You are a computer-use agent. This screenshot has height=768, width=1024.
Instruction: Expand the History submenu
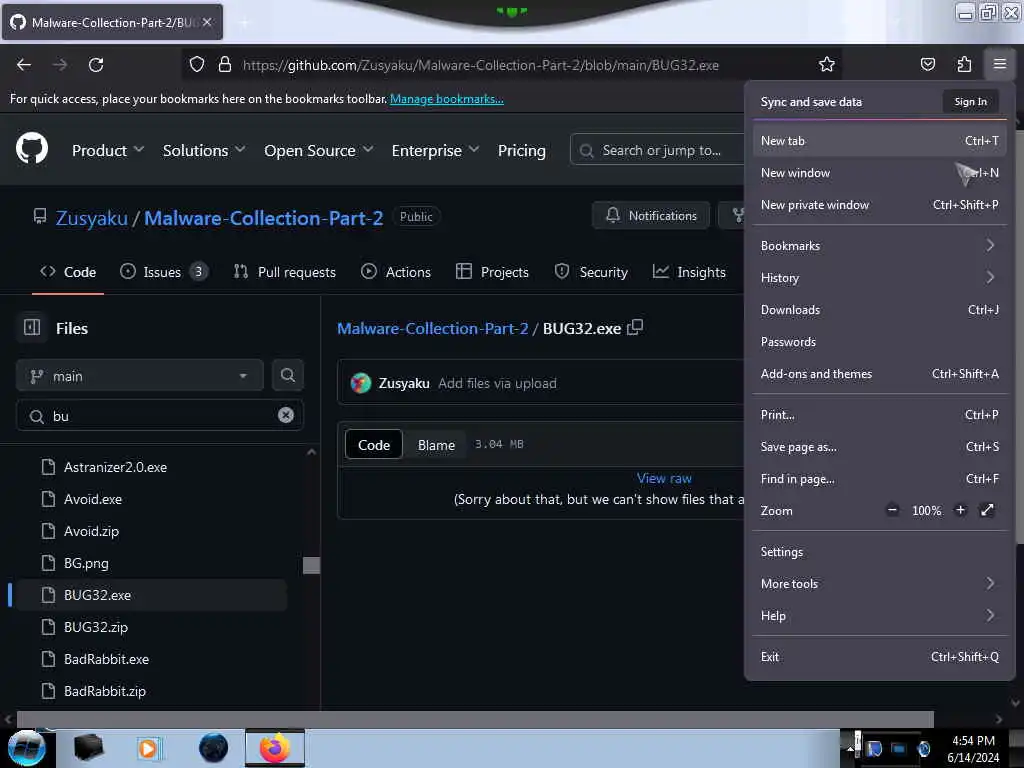click(x=879, y=278)
